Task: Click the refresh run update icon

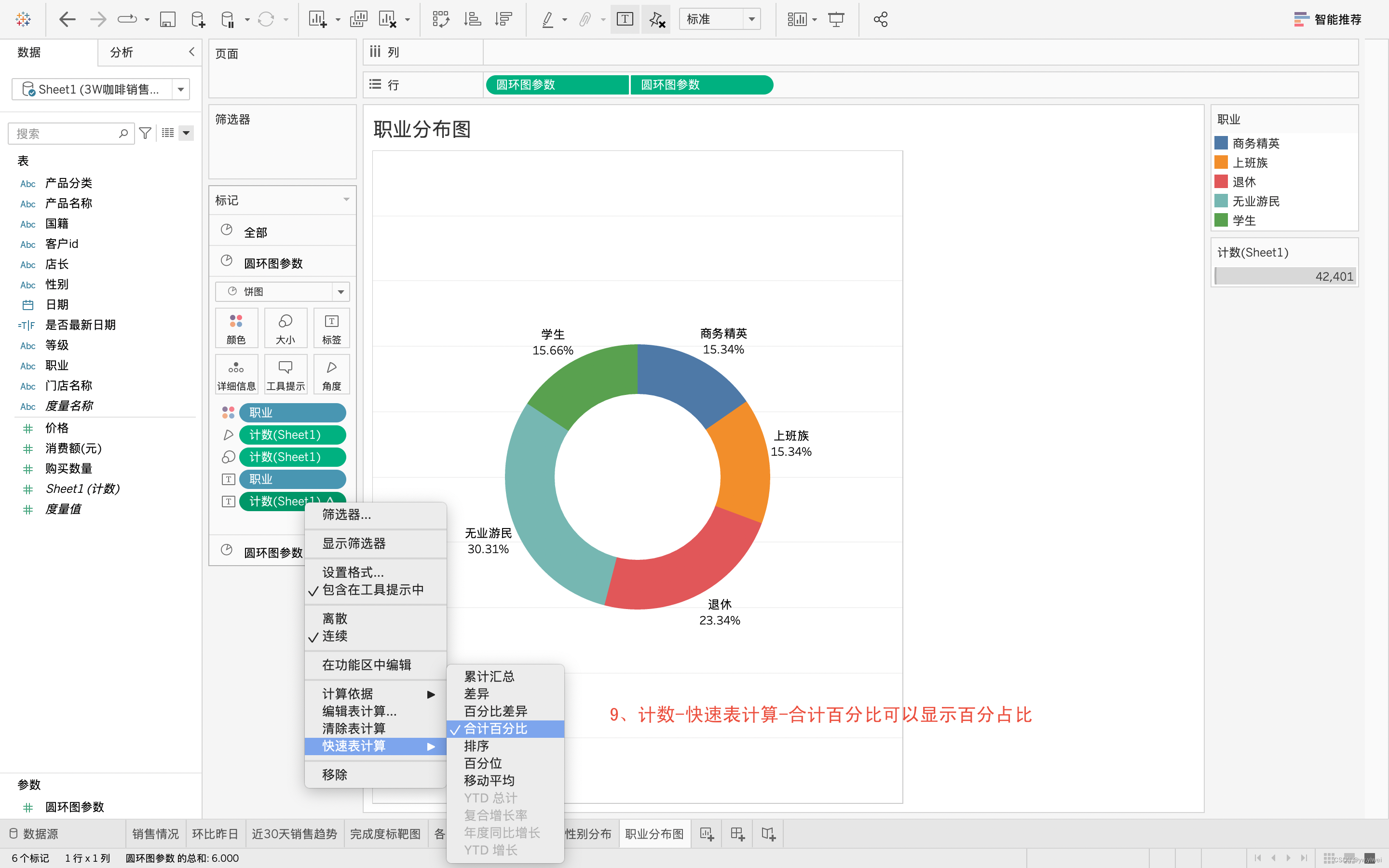Action: click(266, 19)
